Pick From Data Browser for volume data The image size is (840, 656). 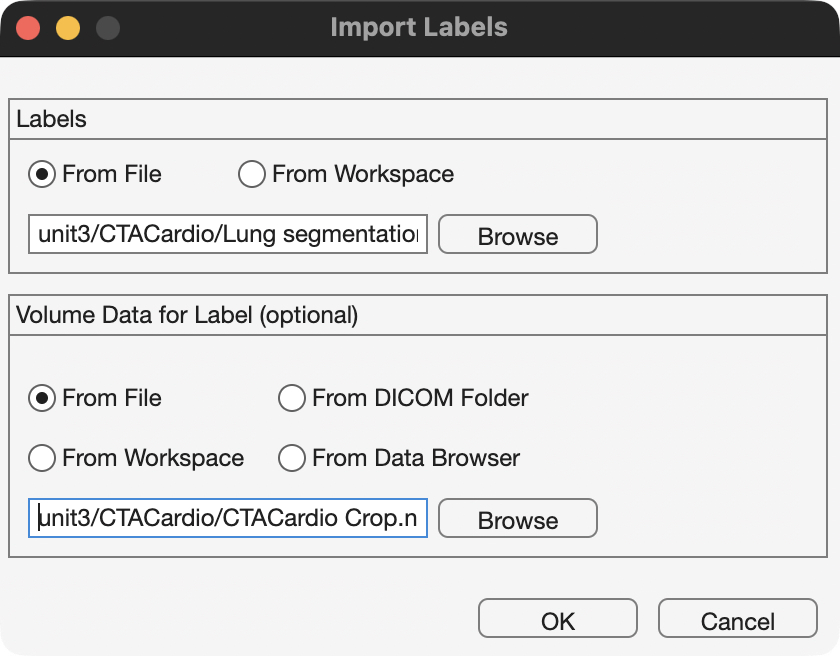coord(291,458)
